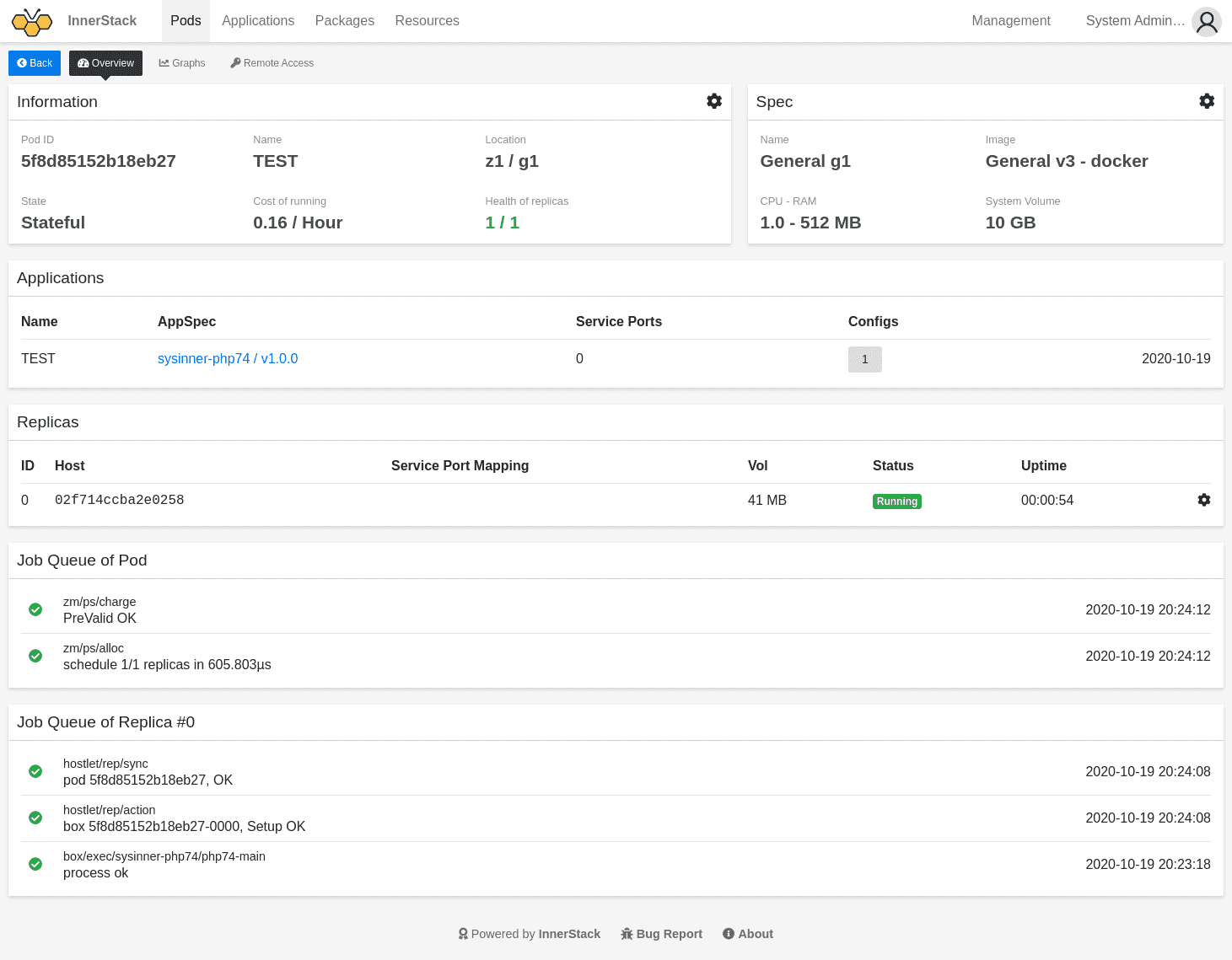Open the Remote Access tab
1232x960 pixels.
click(x=272, y=63)
